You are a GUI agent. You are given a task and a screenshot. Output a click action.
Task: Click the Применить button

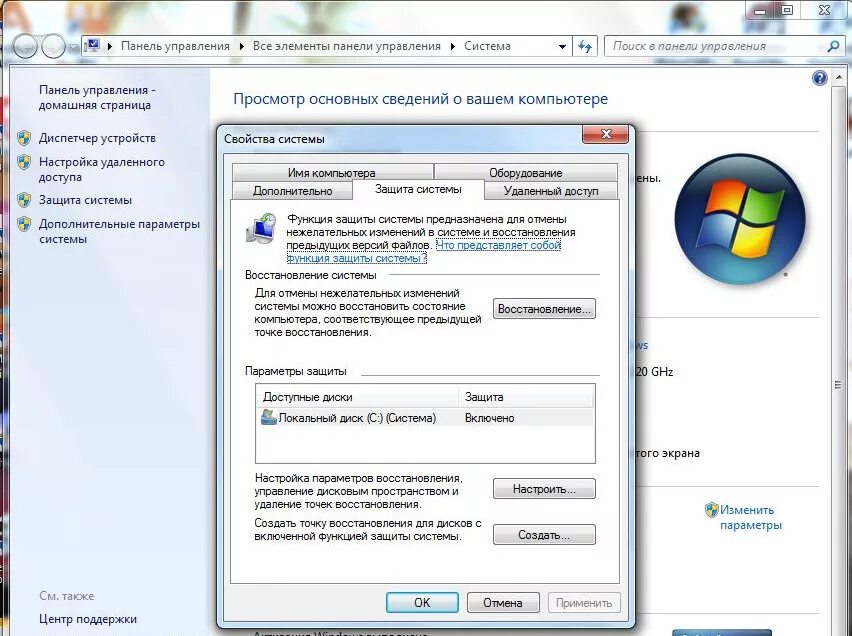[x=584, y=602]
